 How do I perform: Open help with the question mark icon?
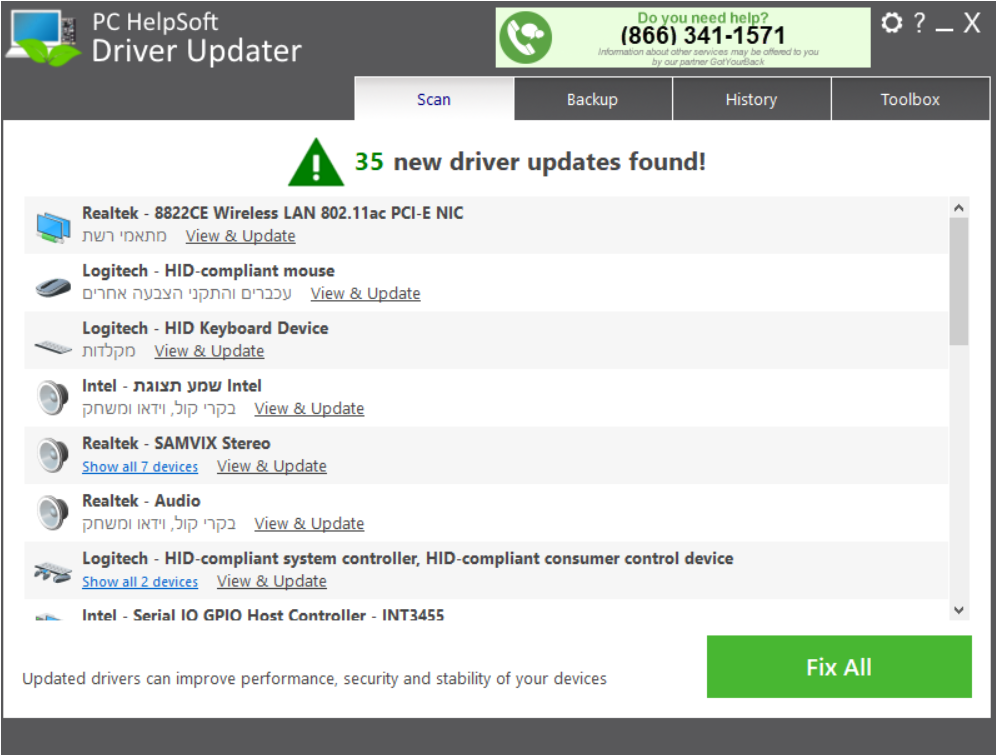919,23
